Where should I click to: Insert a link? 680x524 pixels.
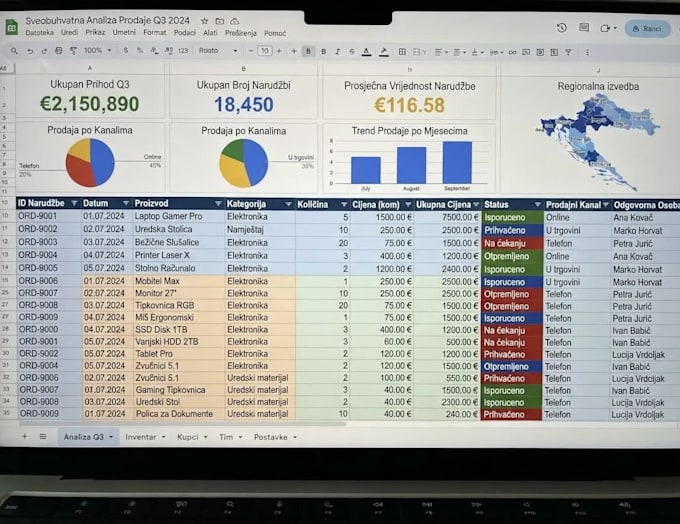(512, 52)
